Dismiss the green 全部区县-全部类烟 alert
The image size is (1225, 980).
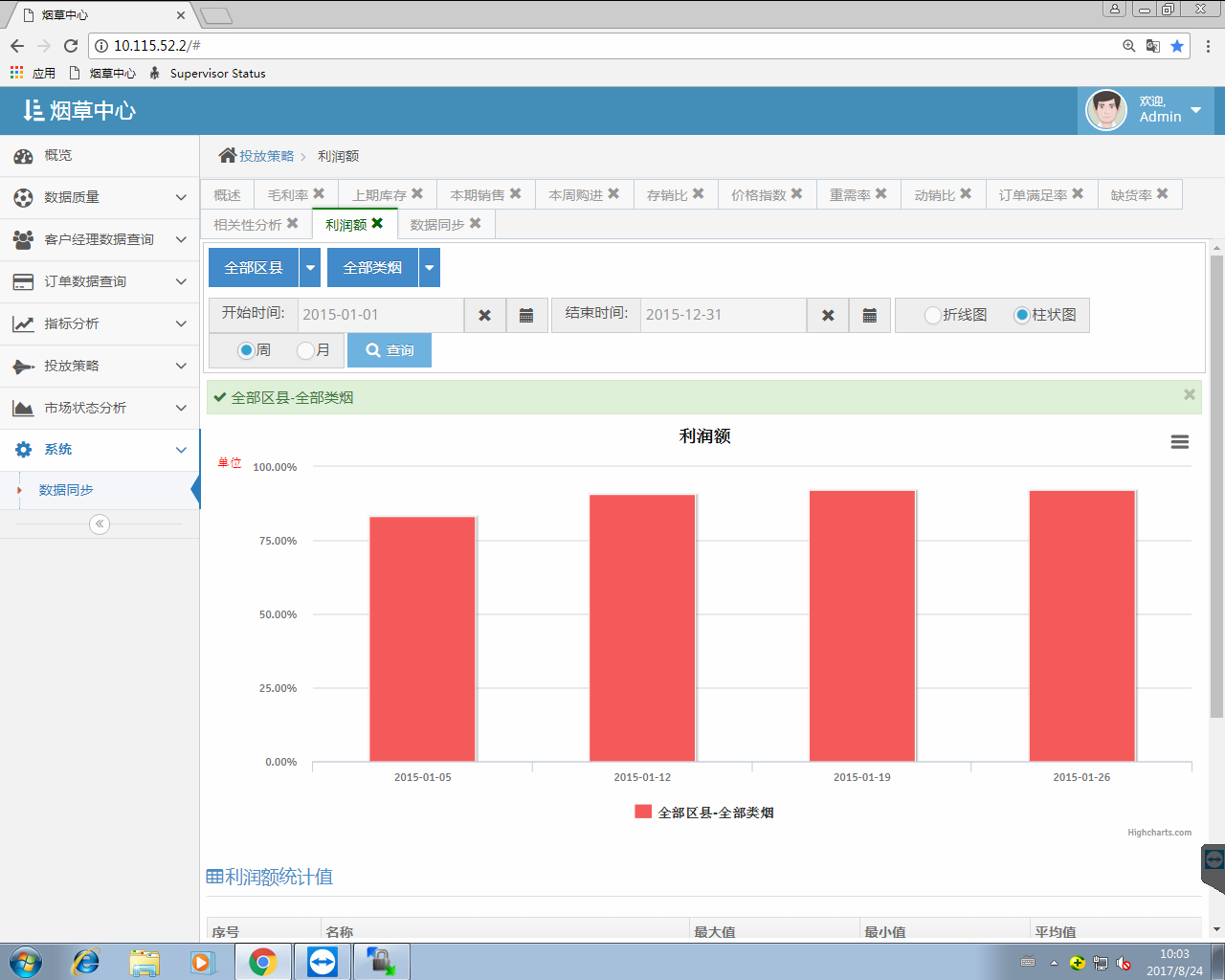(1189, 394)
